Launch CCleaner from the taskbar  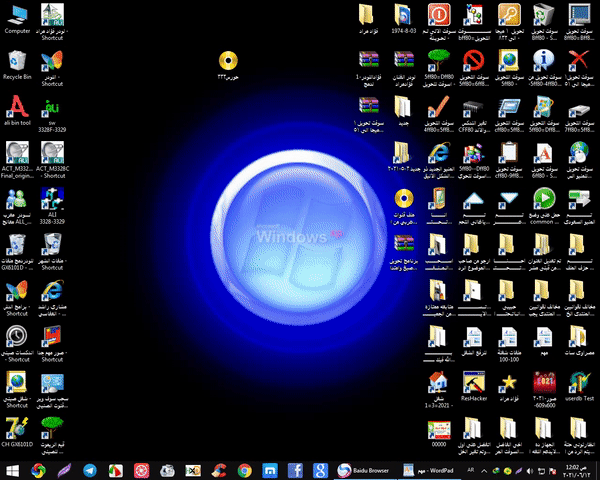[219, 470]
